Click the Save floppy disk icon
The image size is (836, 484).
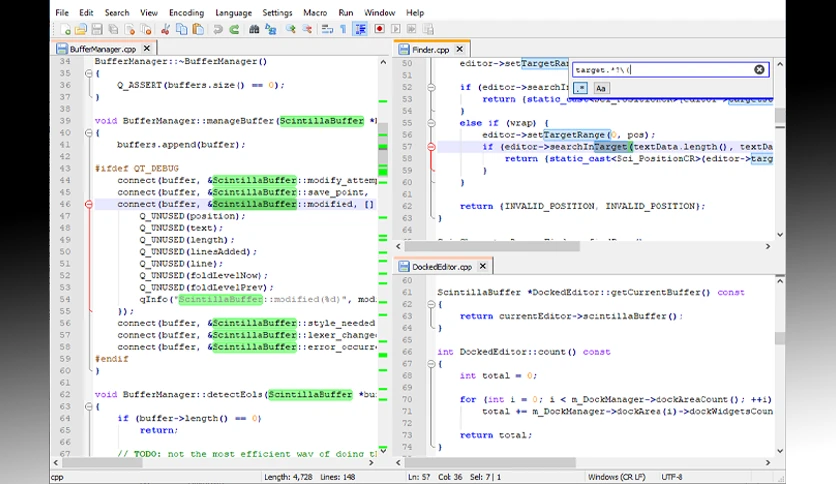point(97,29)
